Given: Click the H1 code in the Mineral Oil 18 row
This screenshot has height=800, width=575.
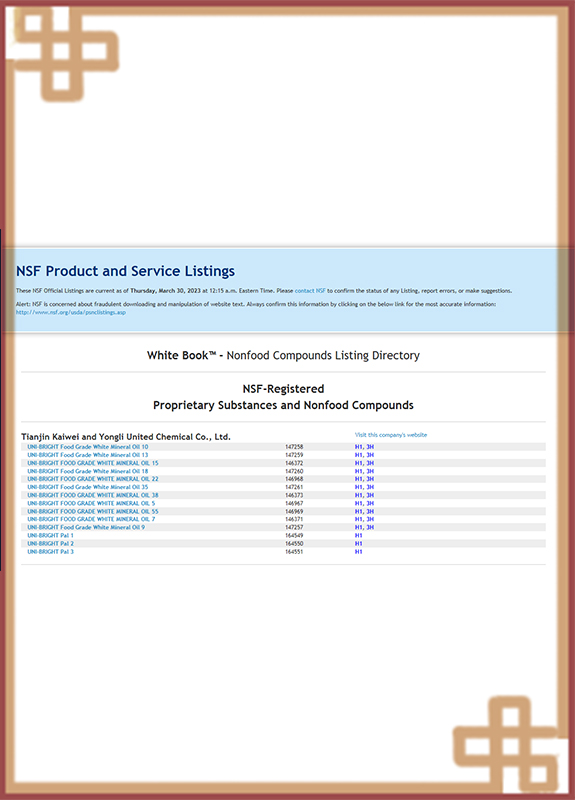Looking at the screenshot, I should [x=359, y=471].
